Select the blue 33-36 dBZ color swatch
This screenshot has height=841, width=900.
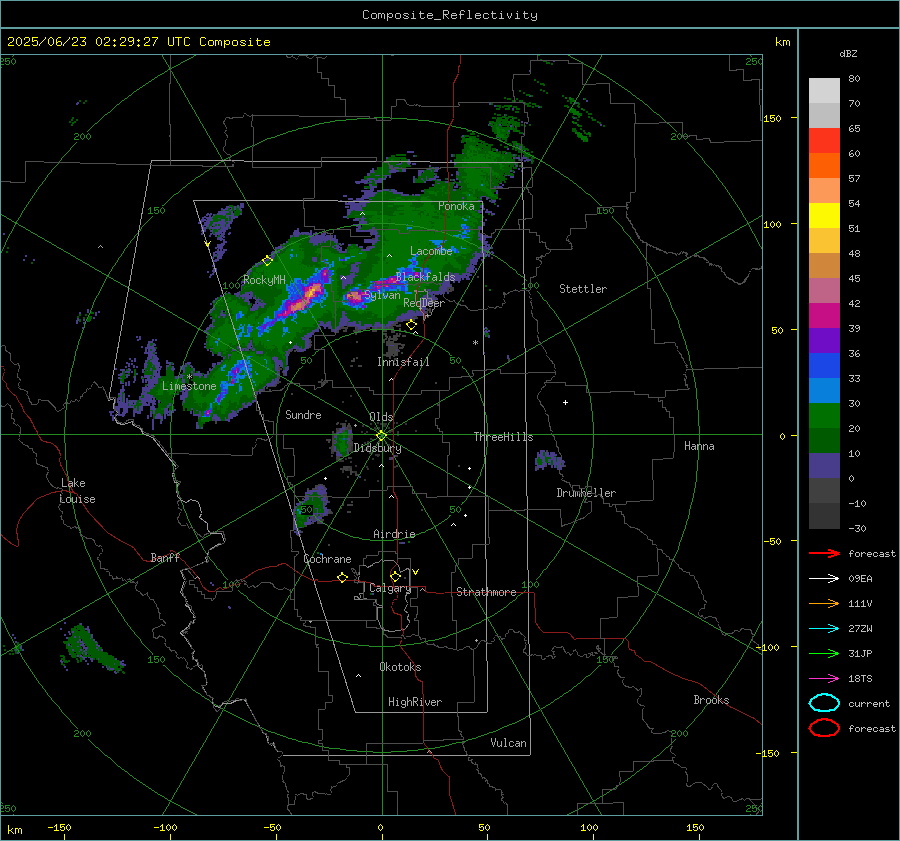(x=824, y=366)
